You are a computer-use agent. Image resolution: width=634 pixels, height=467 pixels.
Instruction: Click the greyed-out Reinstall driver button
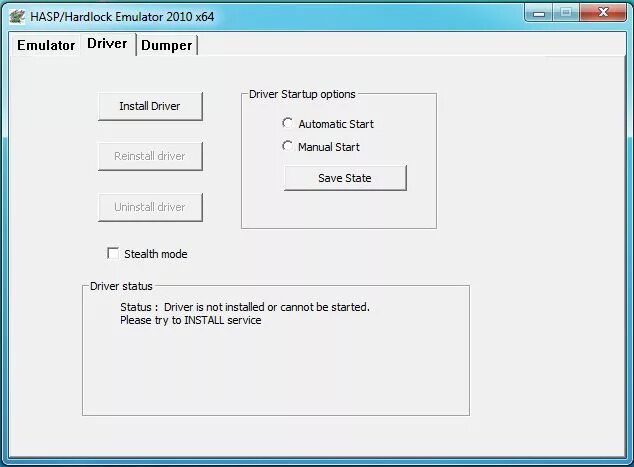(150, 156)
